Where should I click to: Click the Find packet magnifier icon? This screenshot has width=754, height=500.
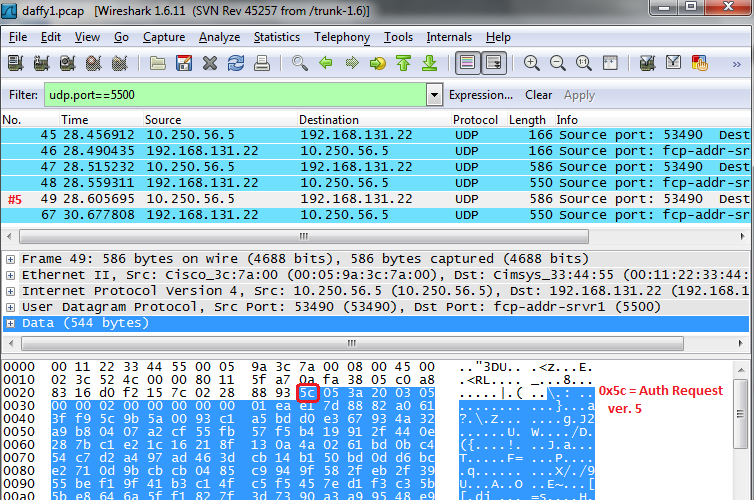pos(299,63)
